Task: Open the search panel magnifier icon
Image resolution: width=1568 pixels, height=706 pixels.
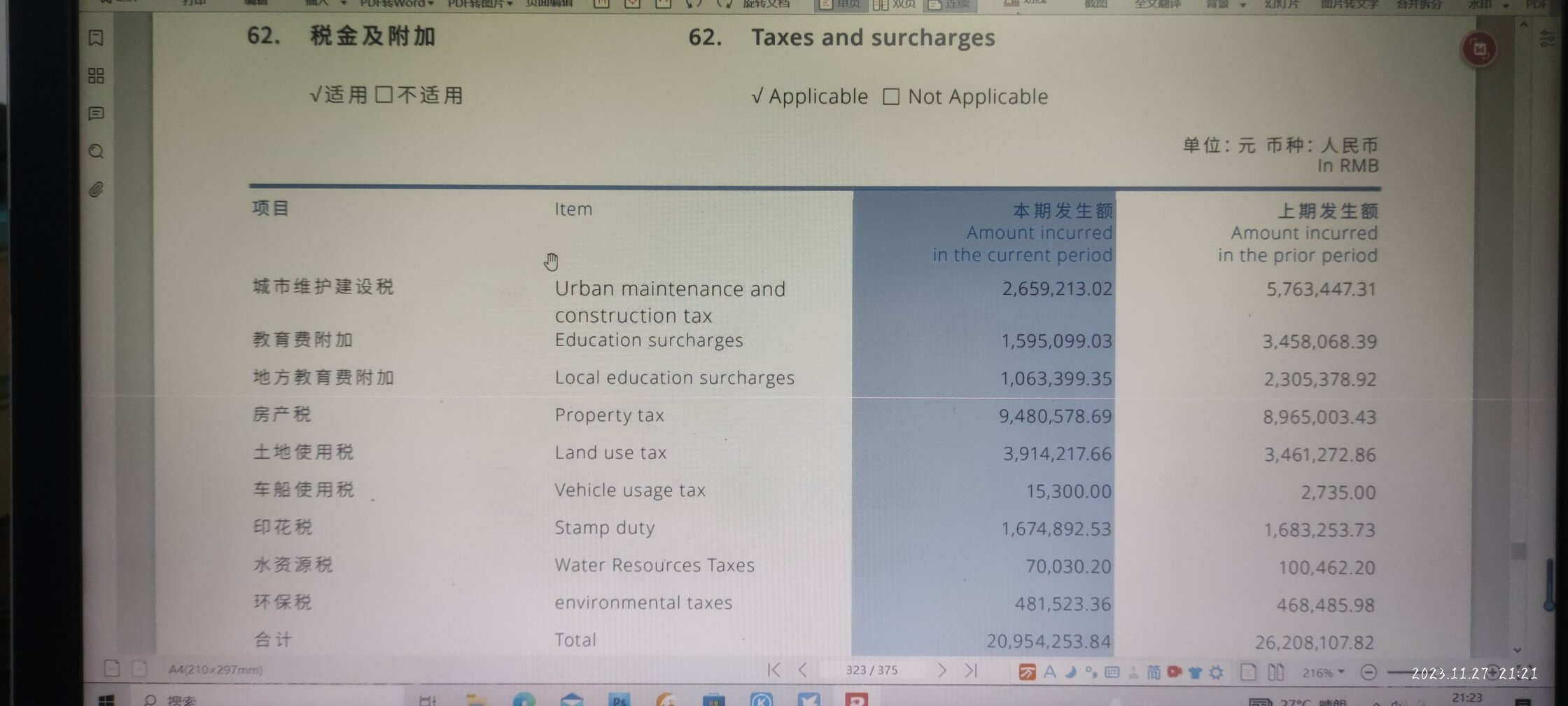Action: pos(97,151)
